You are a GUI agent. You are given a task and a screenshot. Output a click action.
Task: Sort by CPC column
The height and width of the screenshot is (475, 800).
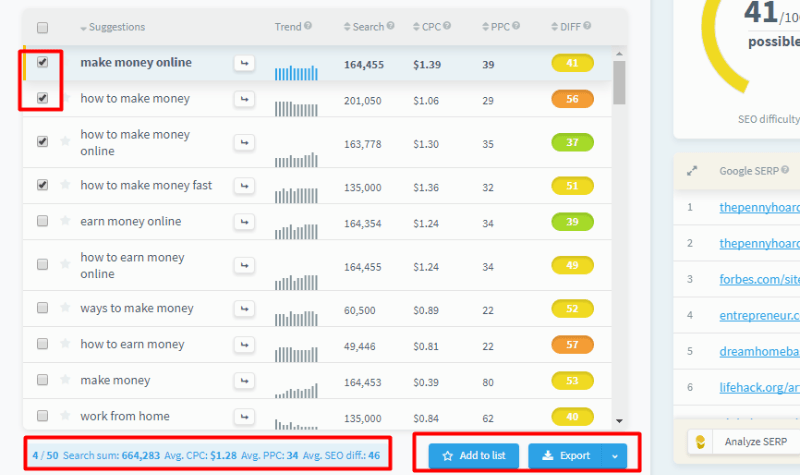point(427,27)
